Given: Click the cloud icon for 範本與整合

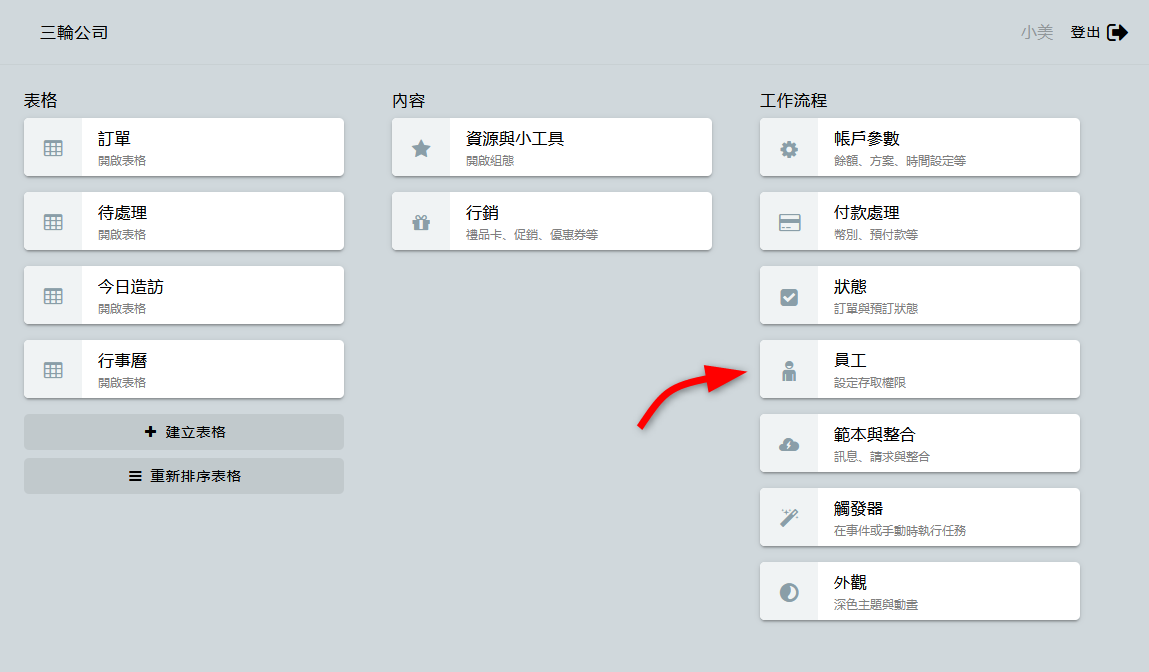Looking at the screenshot, I should click(789, 444).
